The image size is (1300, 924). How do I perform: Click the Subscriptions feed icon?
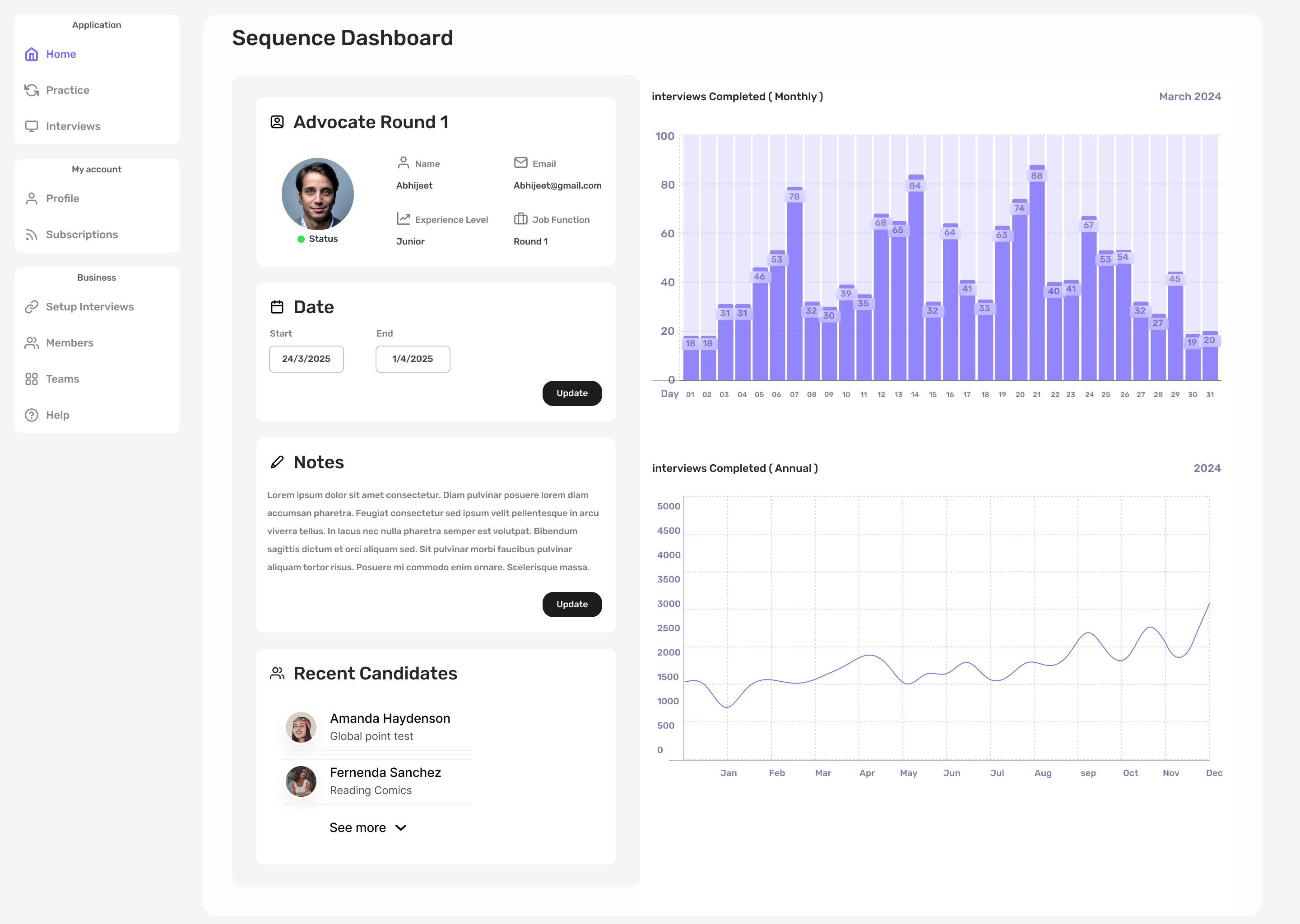(31, 235)
